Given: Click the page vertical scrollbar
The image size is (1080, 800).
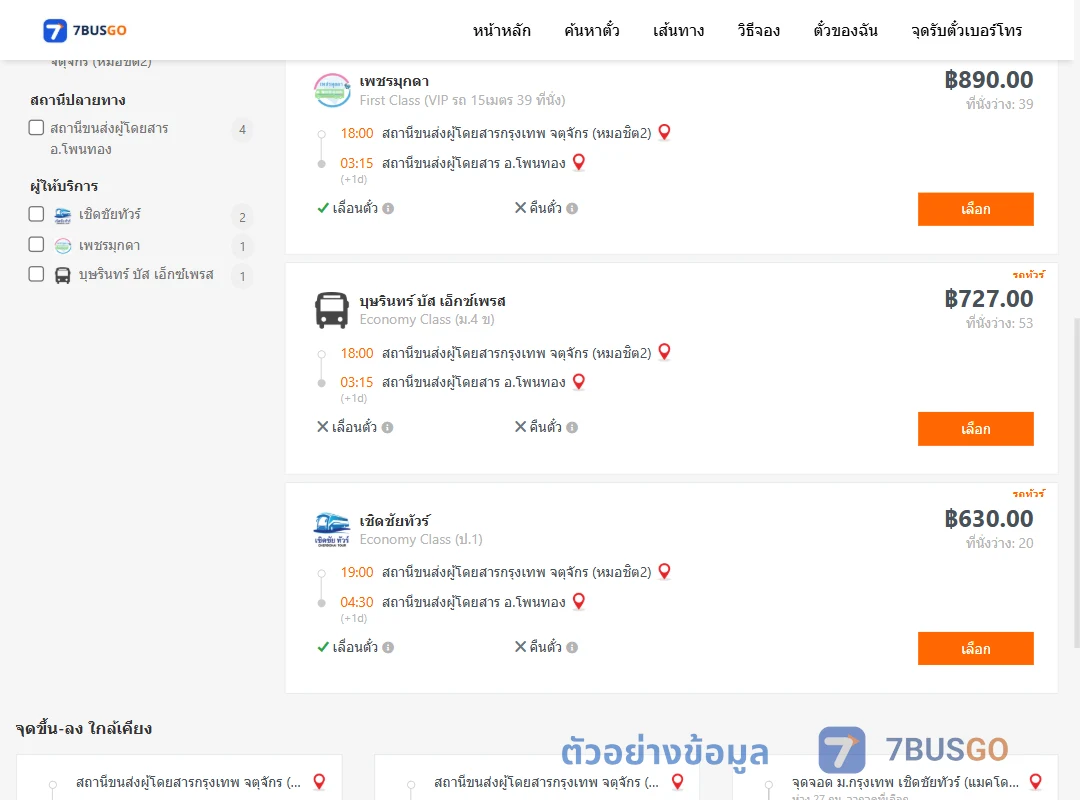Looking at the screenshot, I should point(1077,482).
